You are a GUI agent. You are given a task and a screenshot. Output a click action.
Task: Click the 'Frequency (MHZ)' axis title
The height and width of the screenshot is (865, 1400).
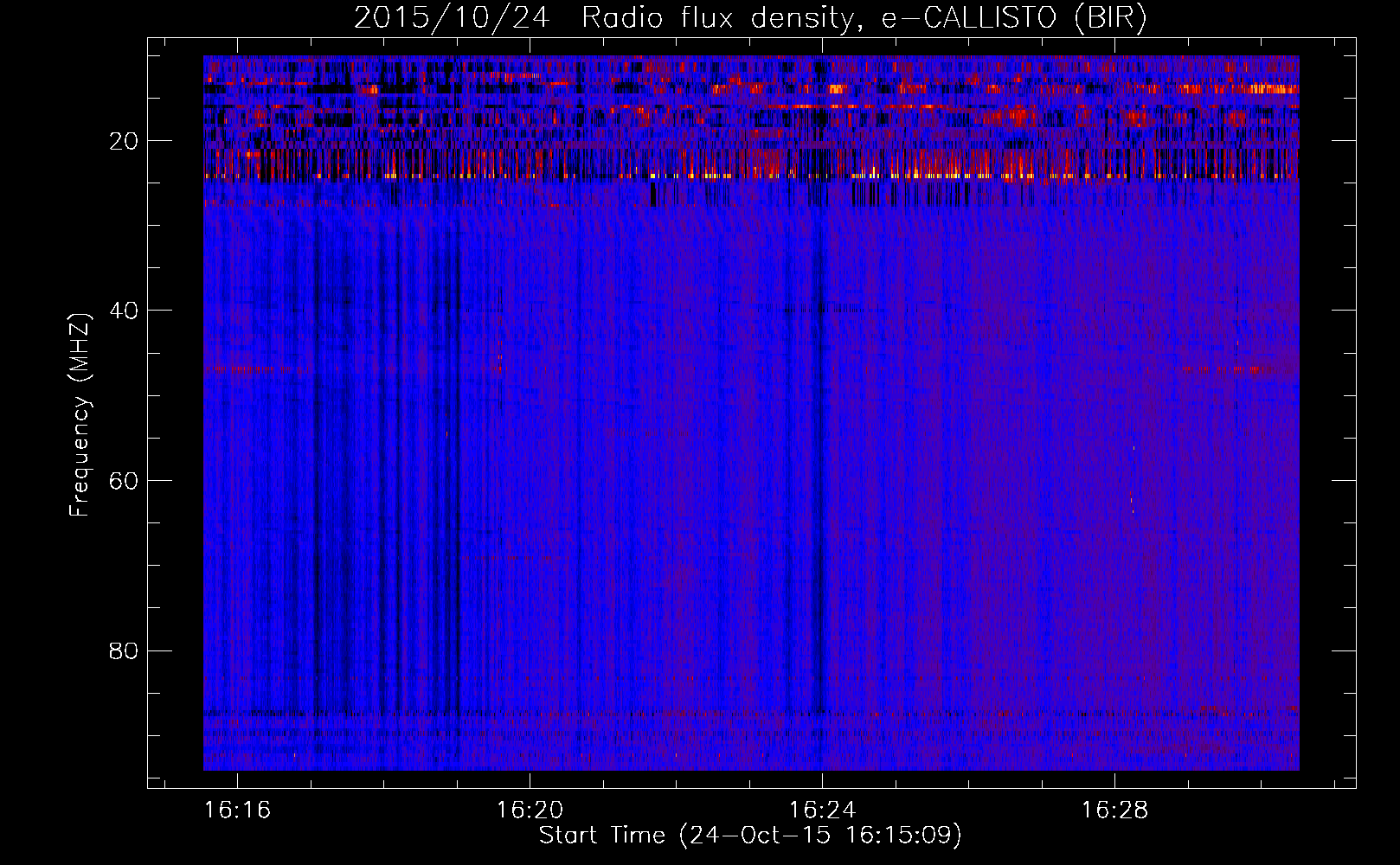point(80,414)
